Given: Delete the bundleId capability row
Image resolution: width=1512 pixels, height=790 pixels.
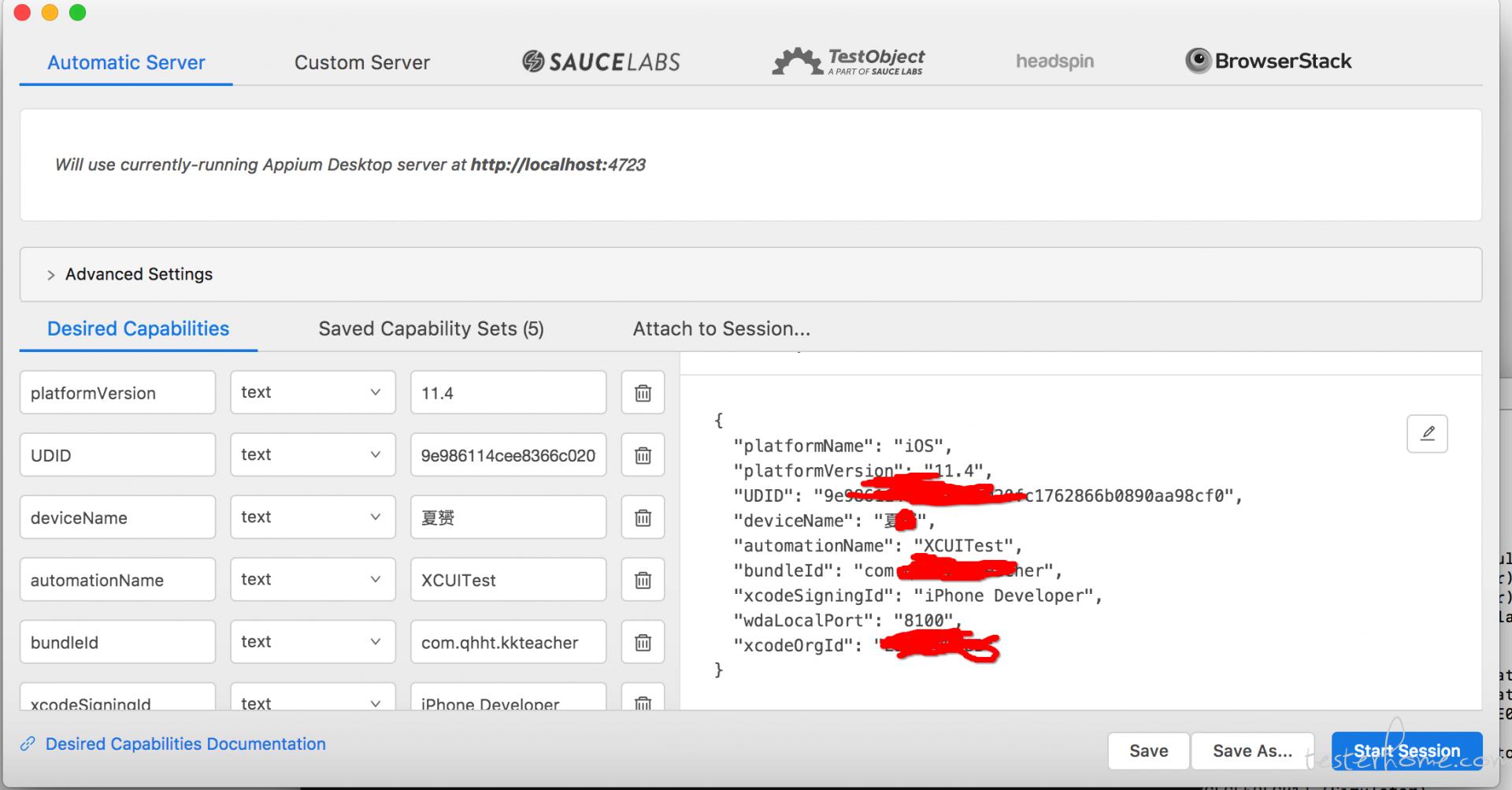Looking at the screenshot, I should click(643, 642).
